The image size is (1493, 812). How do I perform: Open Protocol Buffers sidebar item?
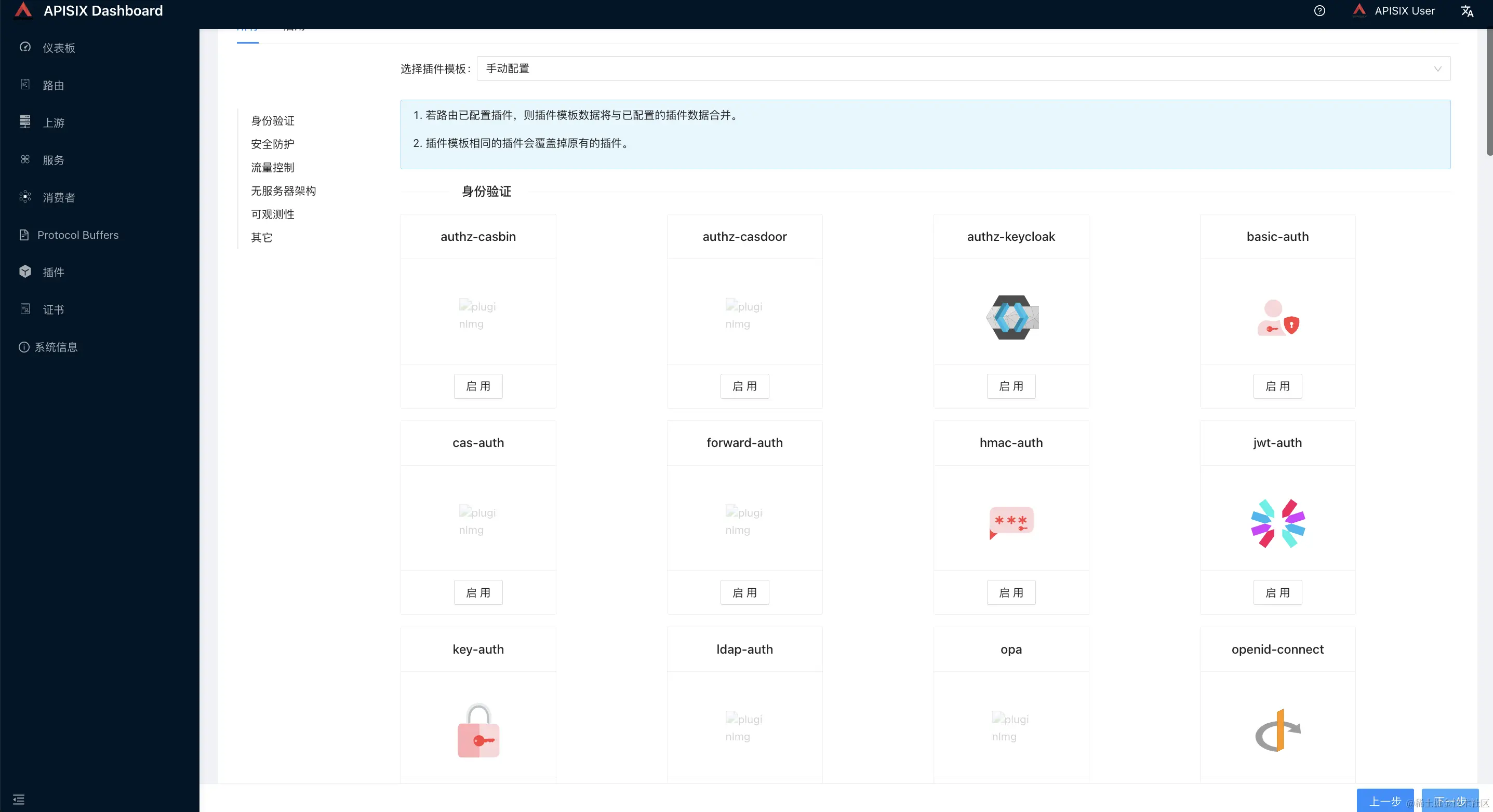click(x=78, y=235)
